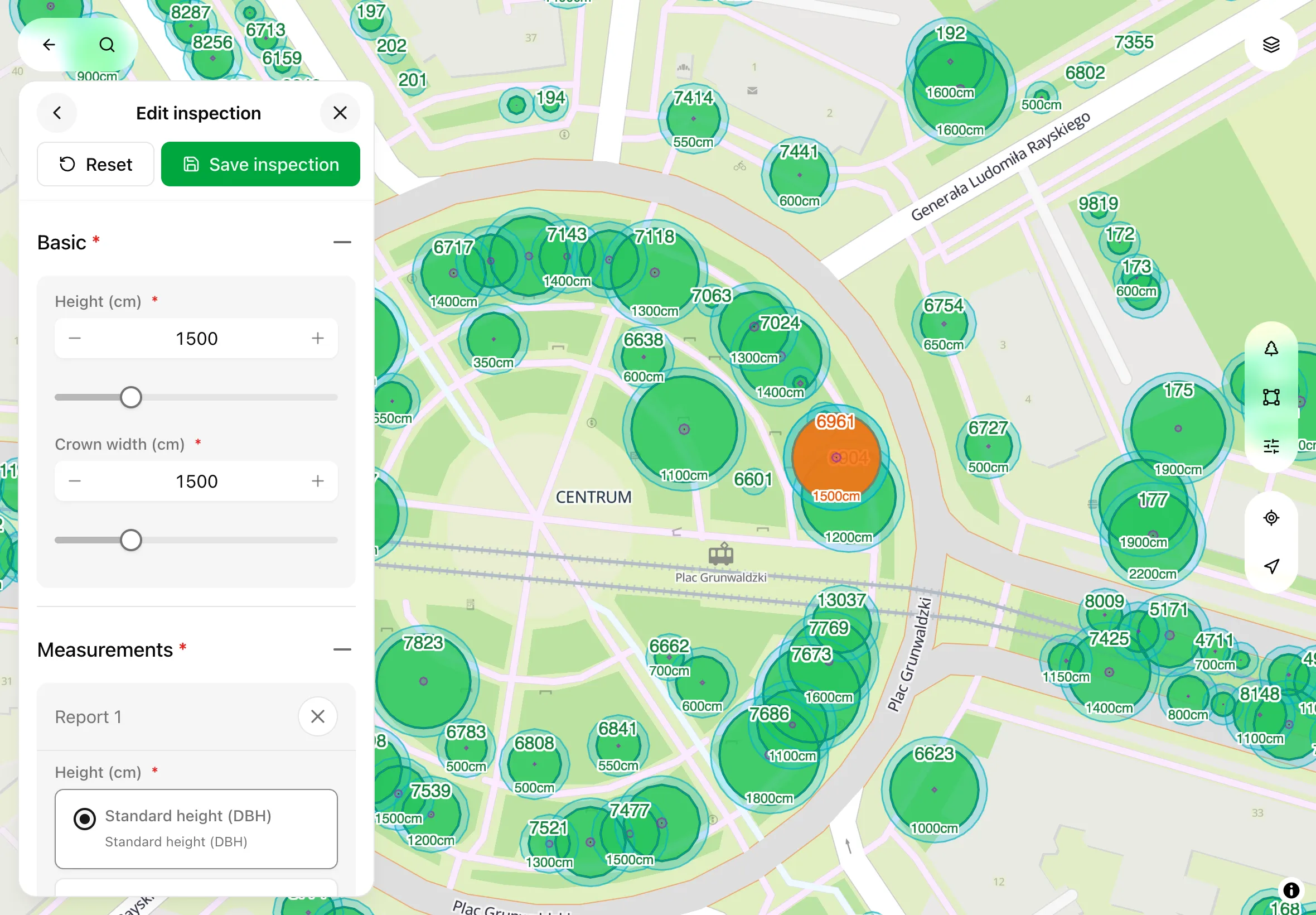Click tree label 7686
Viewport: 1316px width, 915px height.
(x=770, y=714)
